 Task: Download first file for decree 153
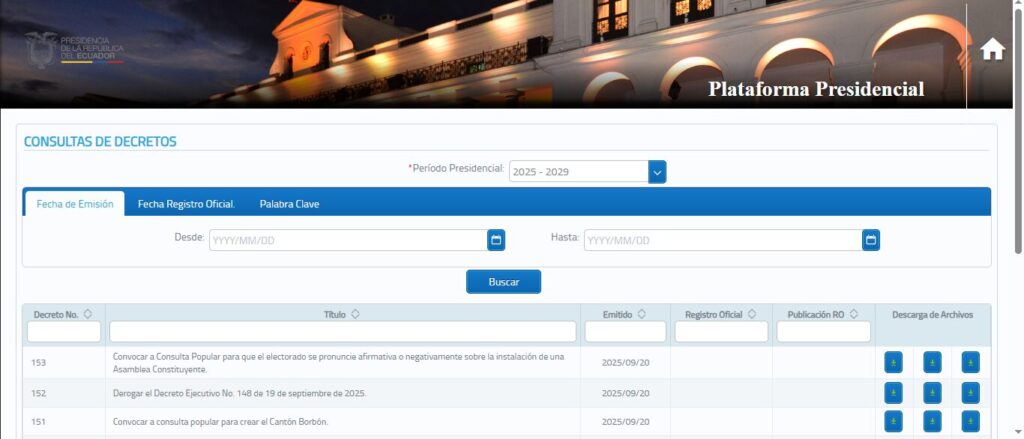coord(893,362)
